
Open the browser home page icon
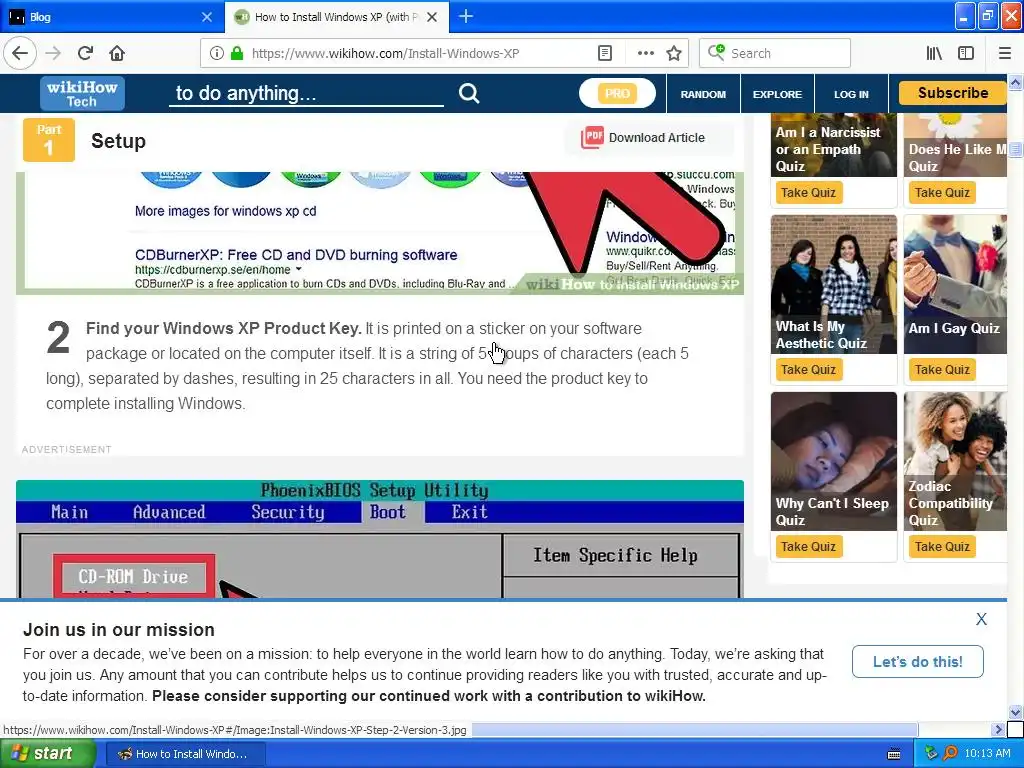(117, 53)
